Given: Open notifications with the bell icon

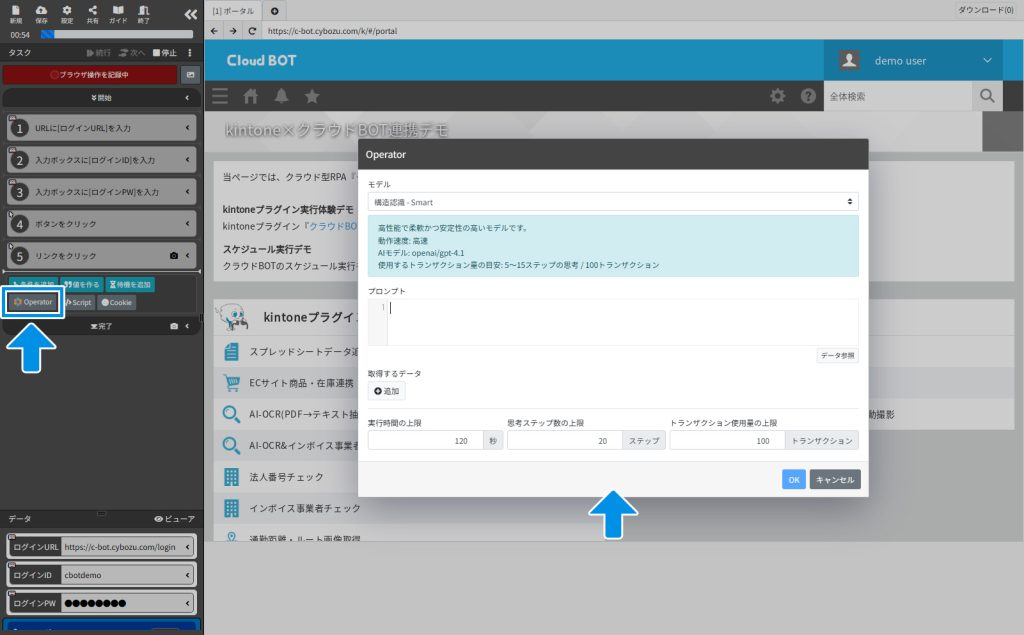Looking at the screenshot, I should coord(281,97).
